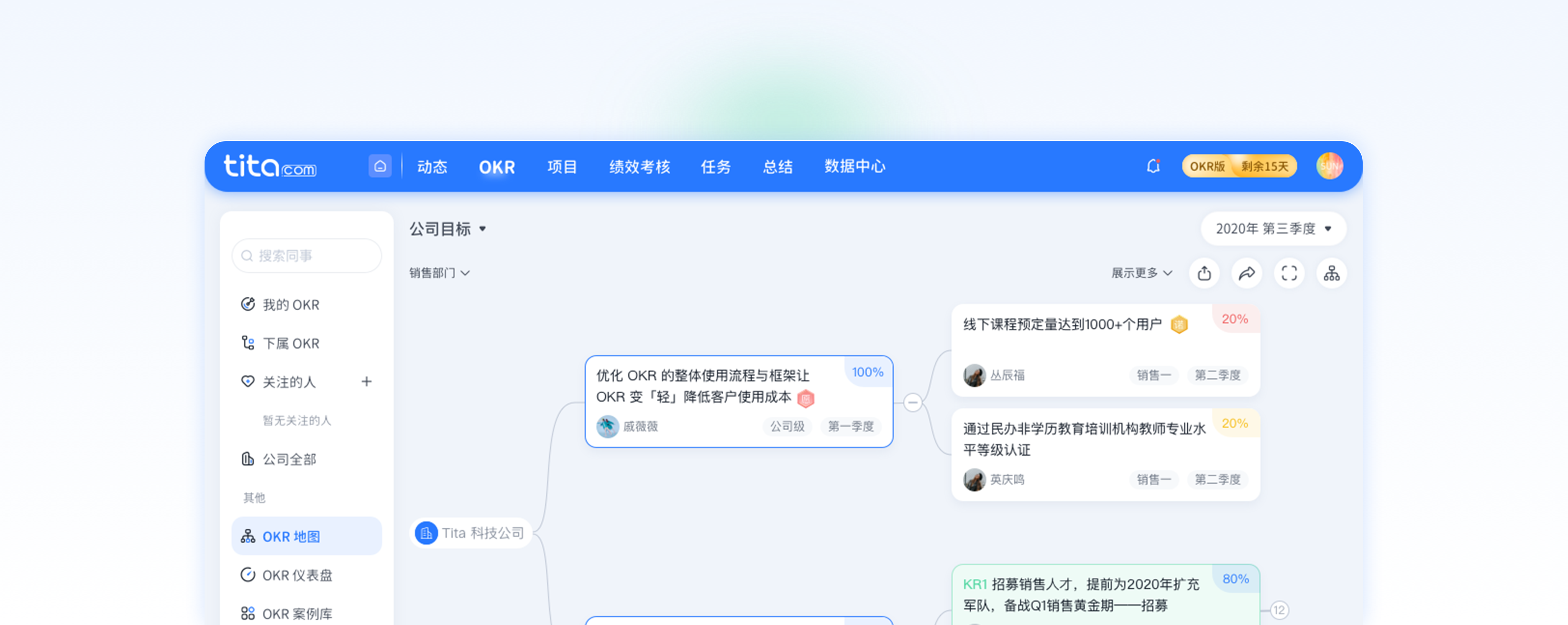Open the 绩效考核 tab
The width and height of the screenshot is (1568, 625).
pos(639,167)
